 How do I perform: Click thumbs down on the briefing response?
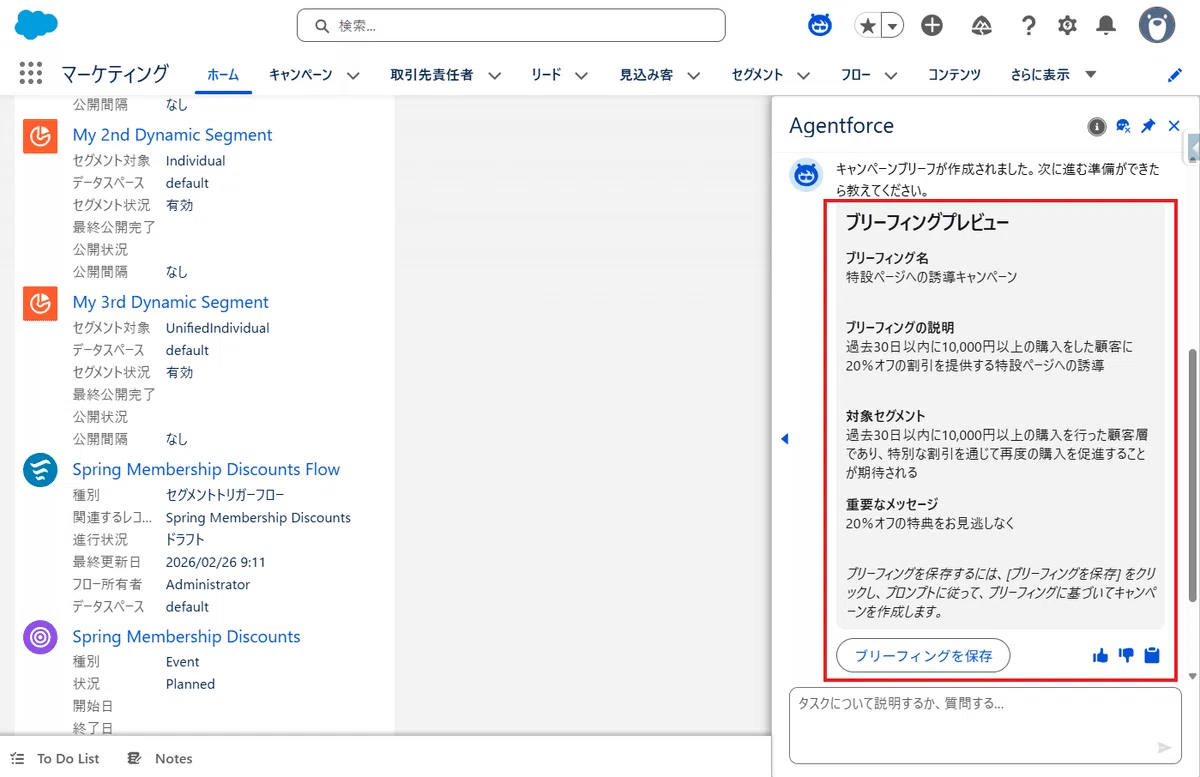[1127, 656]
